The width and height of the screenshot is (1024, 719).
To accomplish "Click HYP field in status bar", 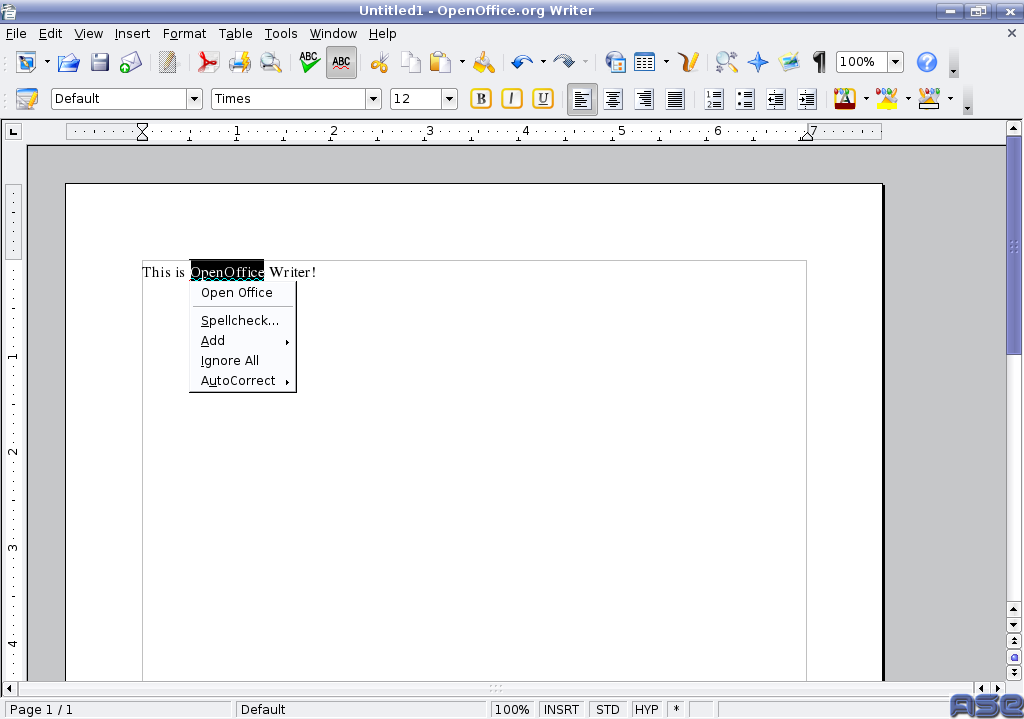I will tap(647, 709).
